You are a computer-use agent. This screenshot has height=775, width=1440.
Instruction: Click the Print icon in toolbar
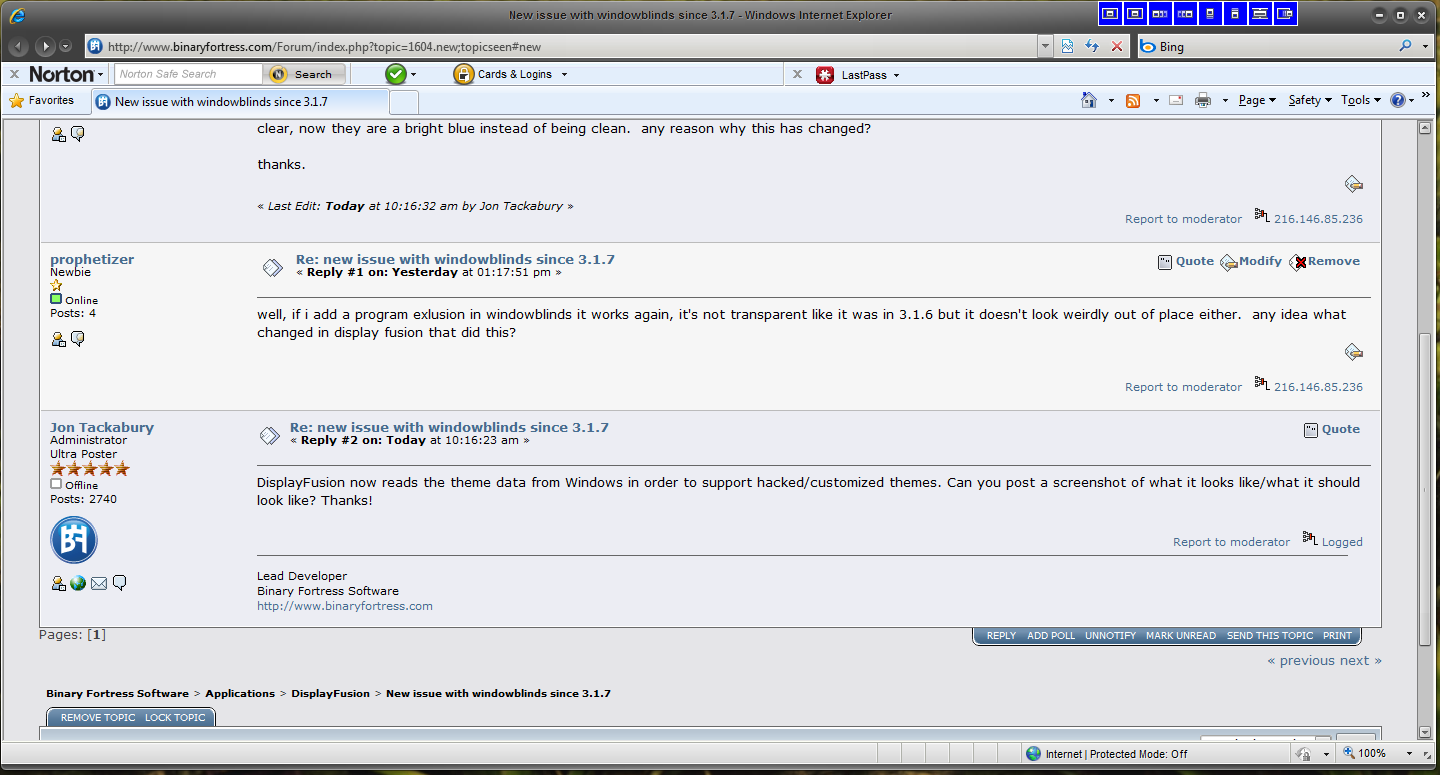pyautogui.click(x=1203, y=100)
